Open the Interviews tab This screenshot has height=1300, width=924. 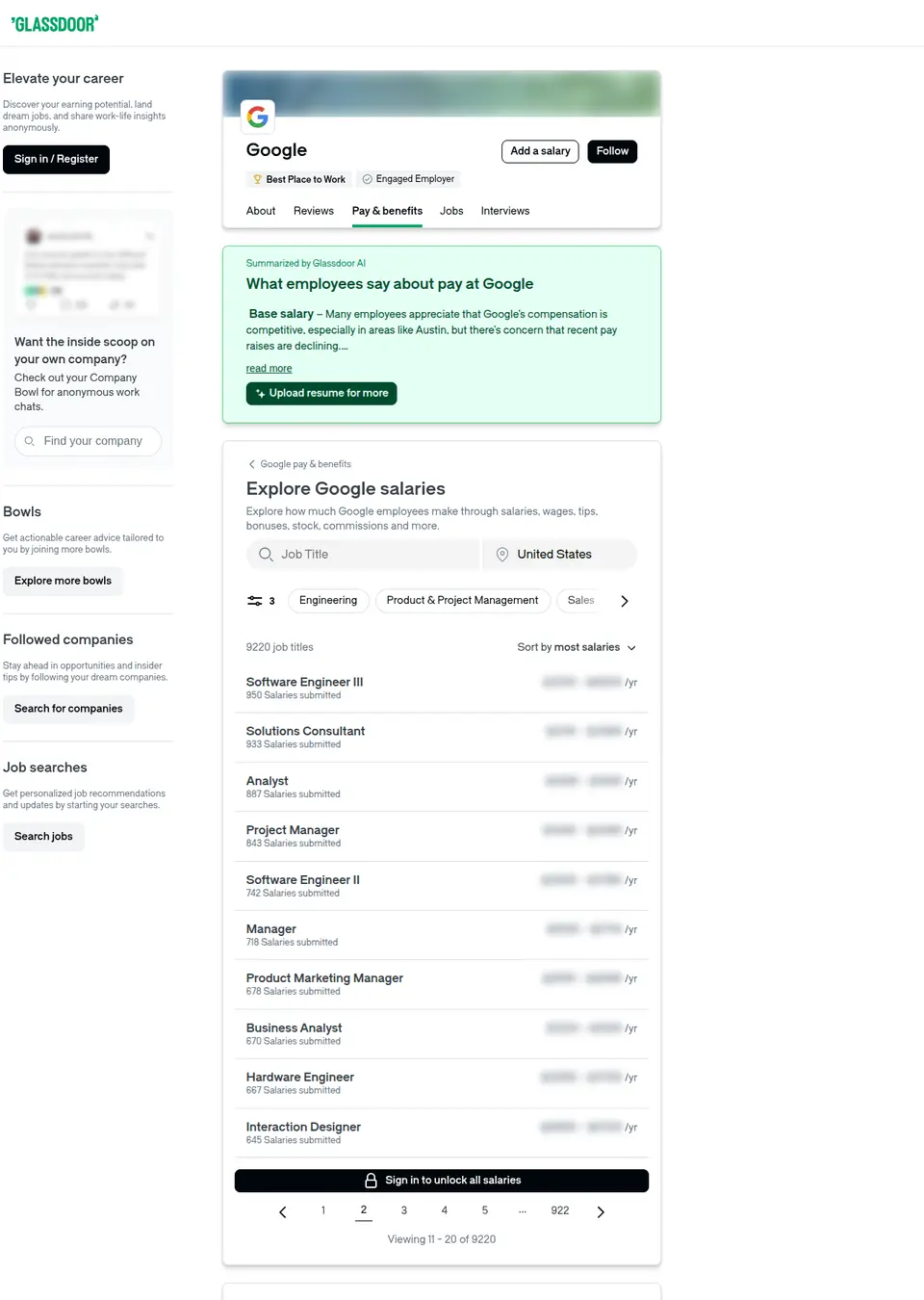pyautogui.click(x=505, y=211)
